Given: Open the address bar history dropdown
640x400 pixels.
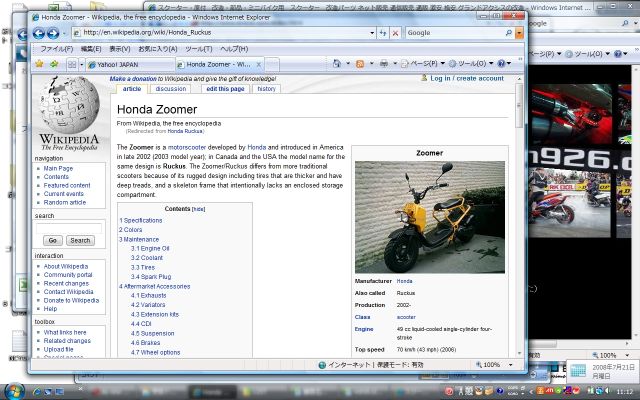Looking at the screenshot, I should 372,33.
